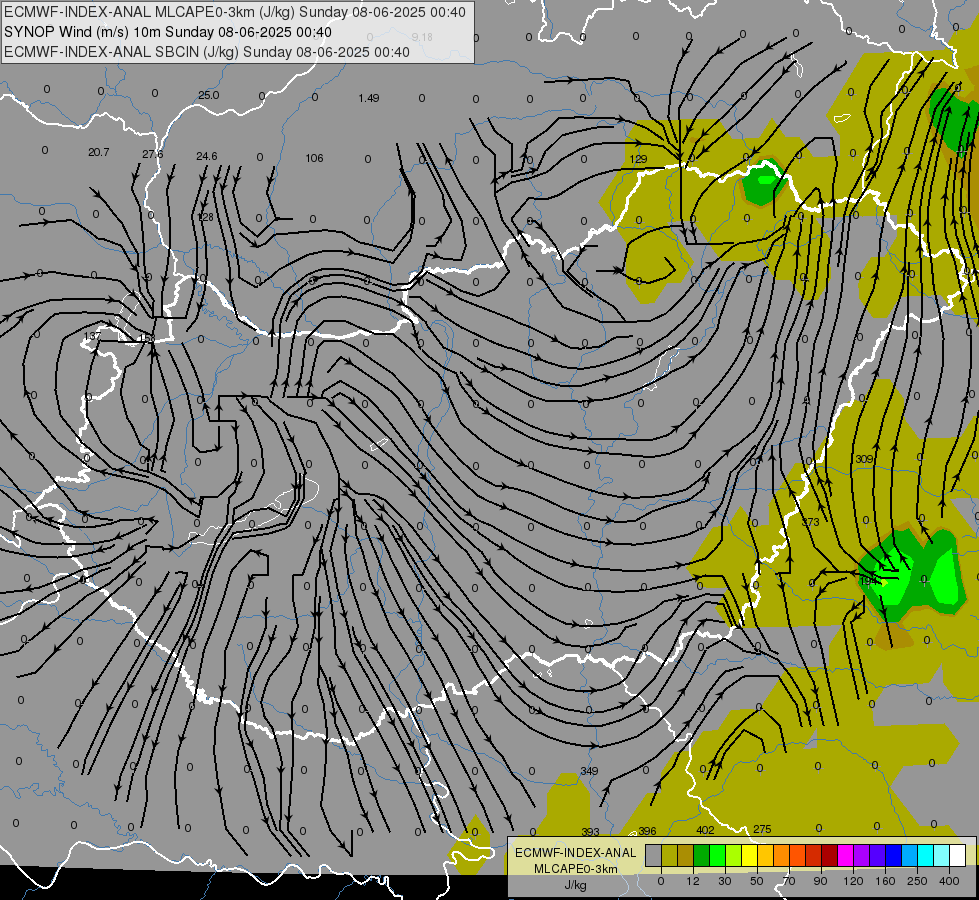Select the pure yellow legend swatch
The height and width of the screenshot is (900, 979).
[x=750, y=855]
